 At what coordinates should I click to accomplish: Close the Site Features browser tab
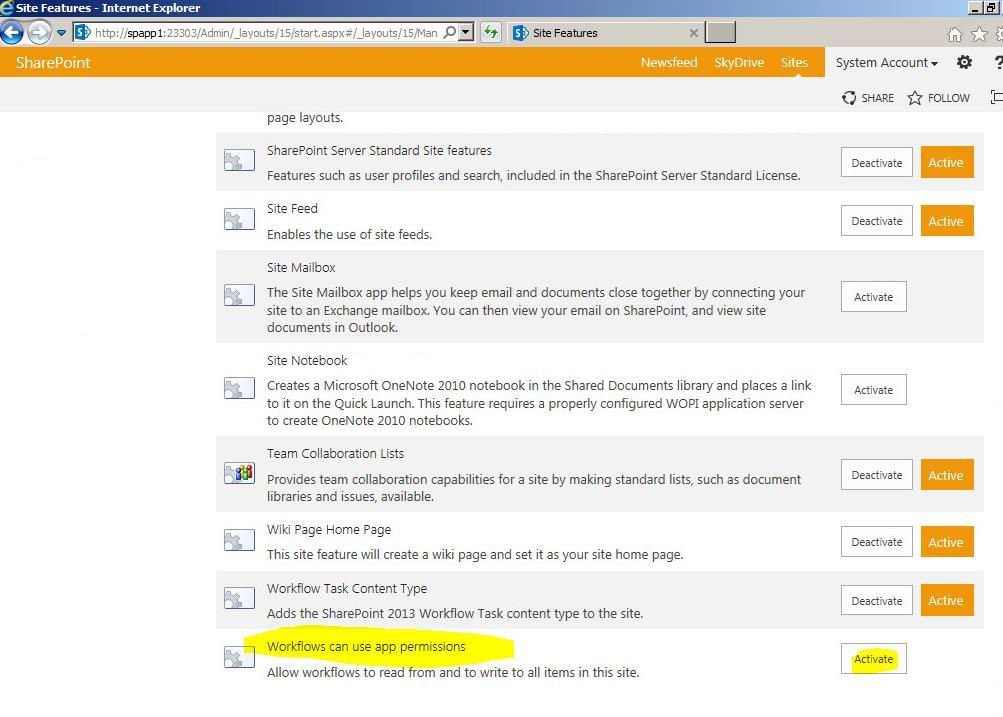point(693,33)
